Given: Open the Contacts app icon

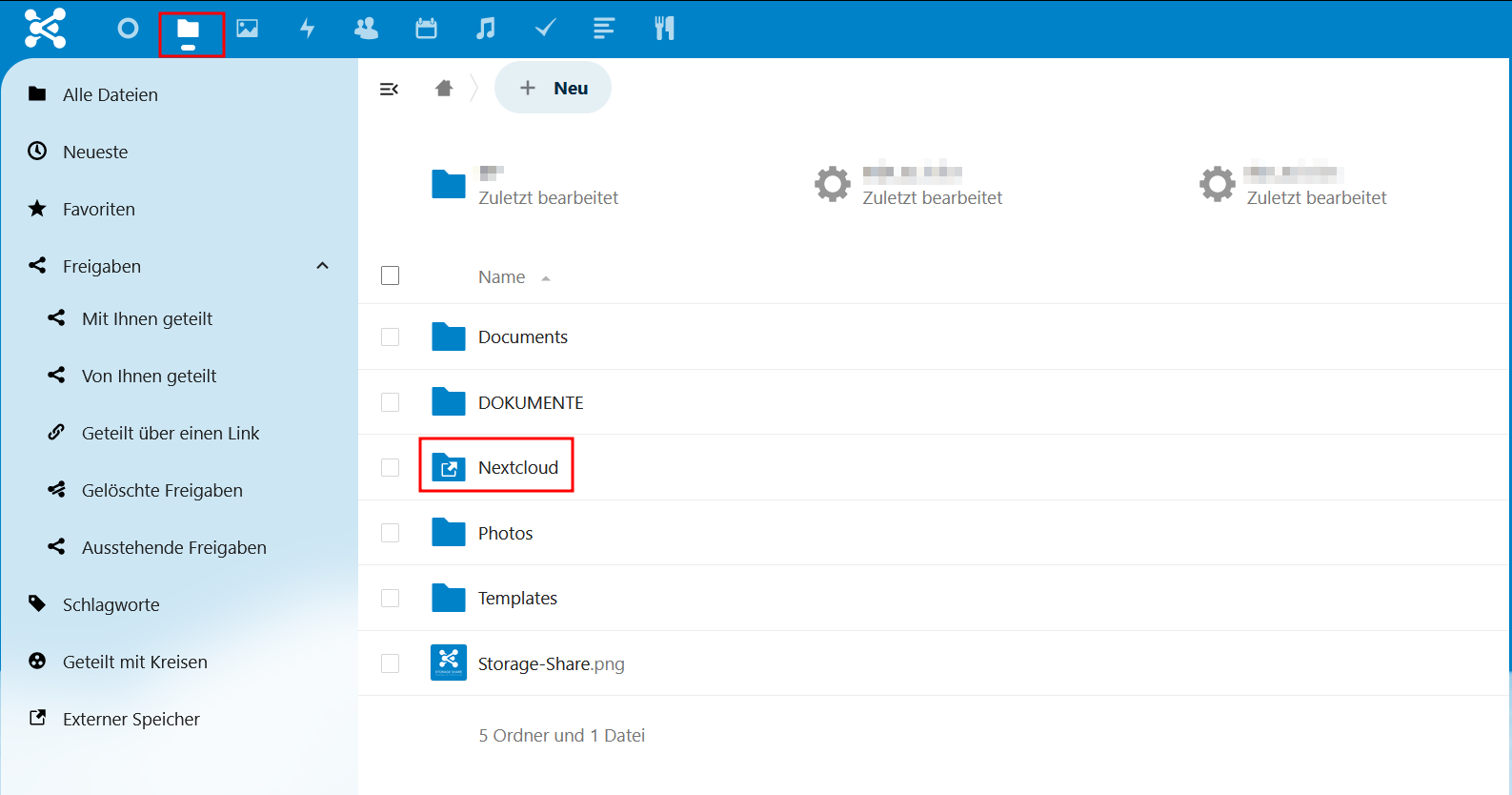Looking at the screenshot, I should pos(366,29).
